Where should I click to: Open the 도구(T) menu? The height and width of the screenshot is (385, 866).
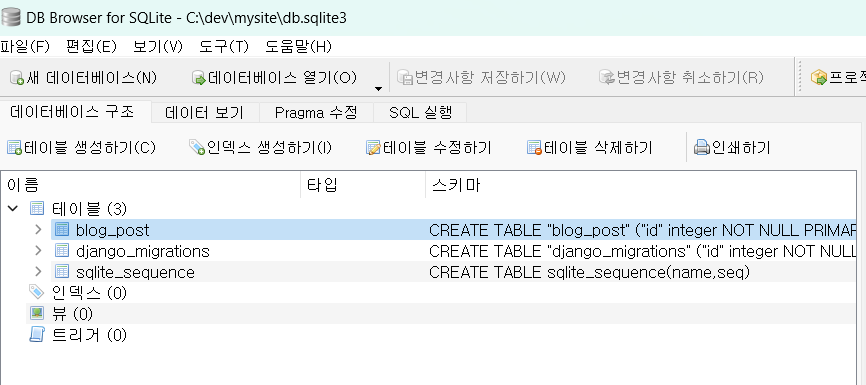click(224, 46)
